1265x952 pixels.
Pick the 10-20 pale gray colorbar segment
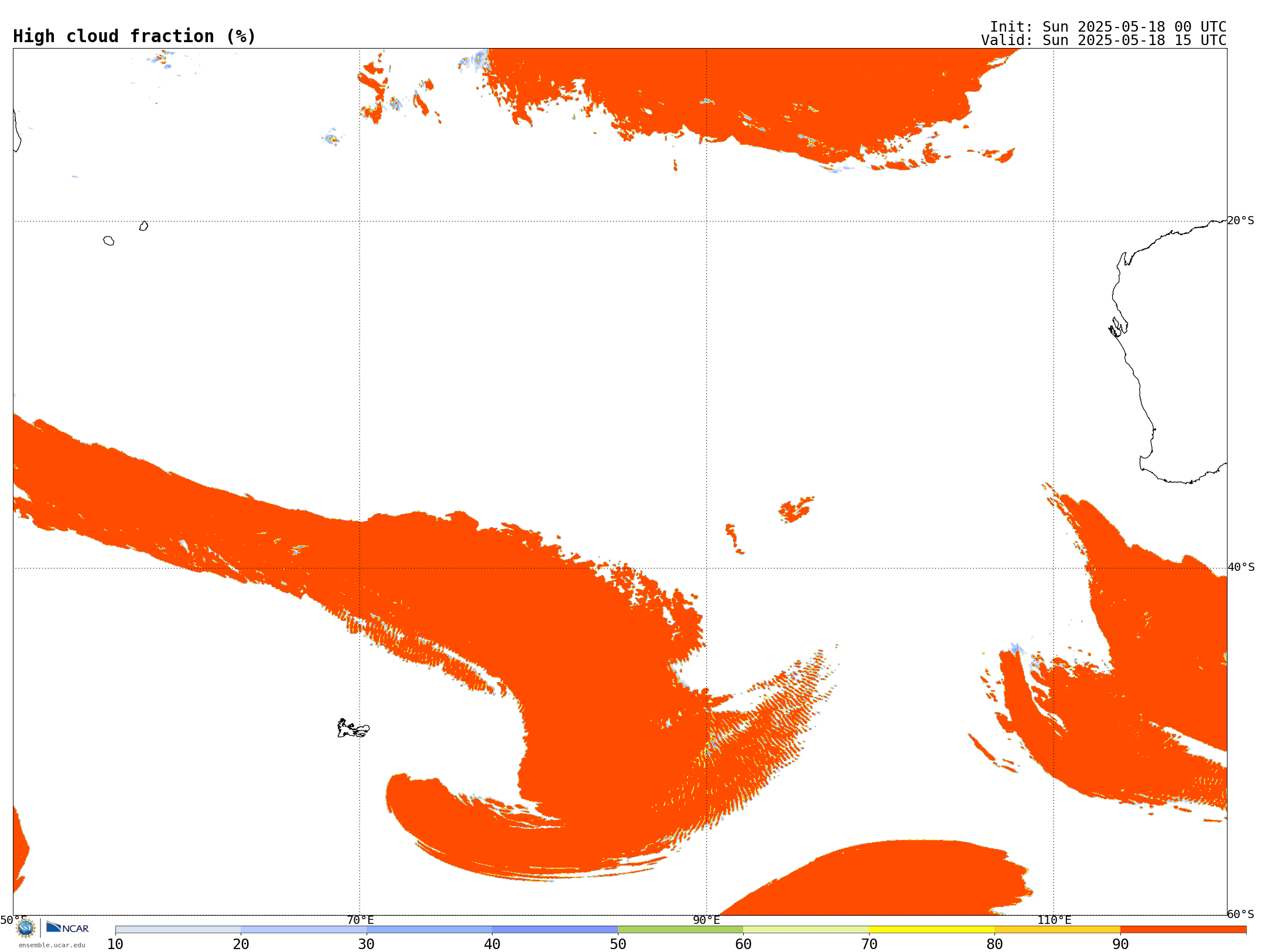(x=178, y=930)
